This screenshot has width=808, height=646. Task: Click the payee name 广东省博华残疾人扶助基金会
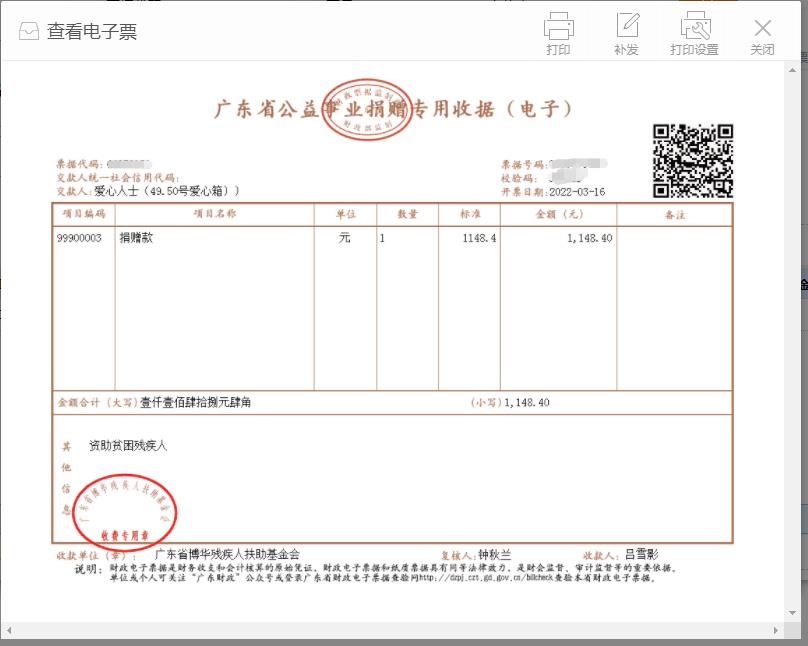point(227,554)
